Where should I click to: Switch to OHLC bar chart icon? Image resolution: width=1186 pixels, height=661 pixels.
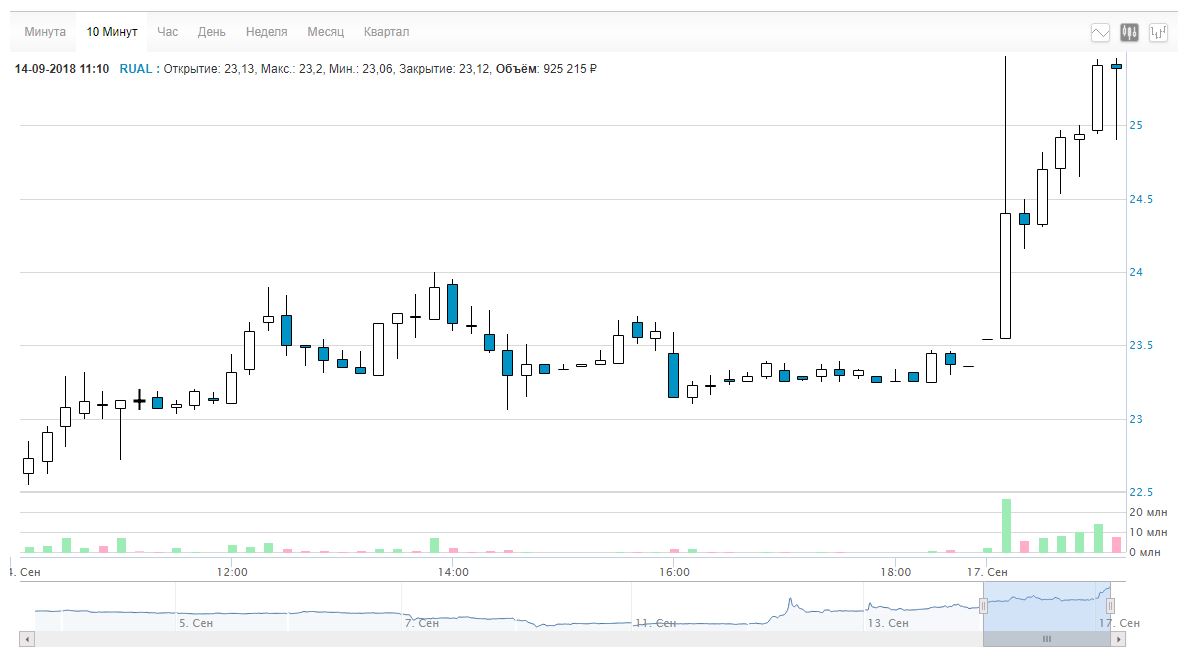1159,33
